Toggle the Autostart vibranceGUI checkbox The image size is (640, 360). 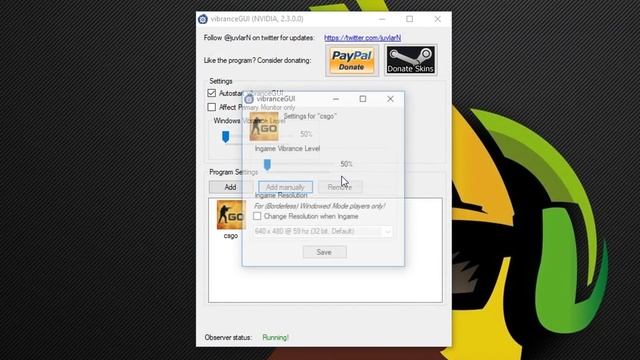(211, 93)
